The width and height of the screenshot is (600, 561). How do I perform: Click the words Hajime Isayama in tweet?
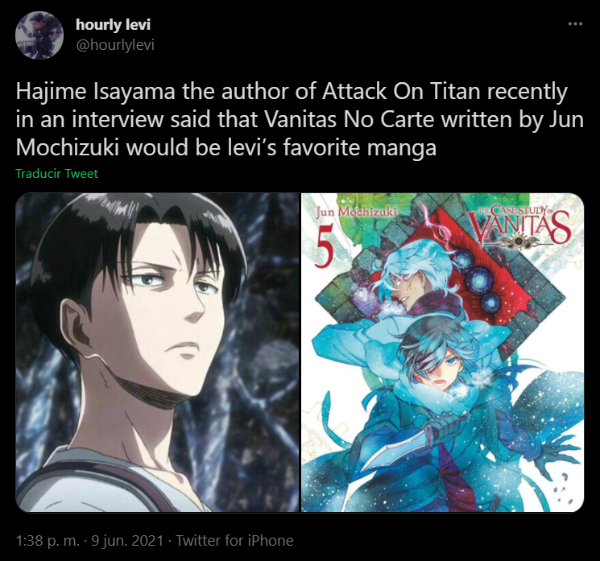(96, 92)
